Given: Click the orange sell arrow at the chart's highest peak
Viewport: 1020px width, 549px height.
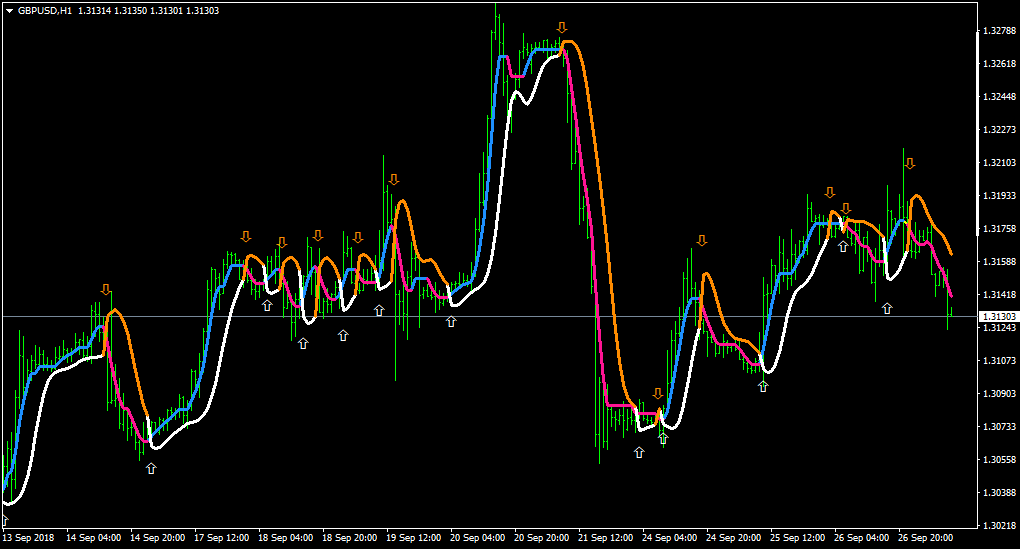Looking at the screenshot, I should (x=562, y=27).
